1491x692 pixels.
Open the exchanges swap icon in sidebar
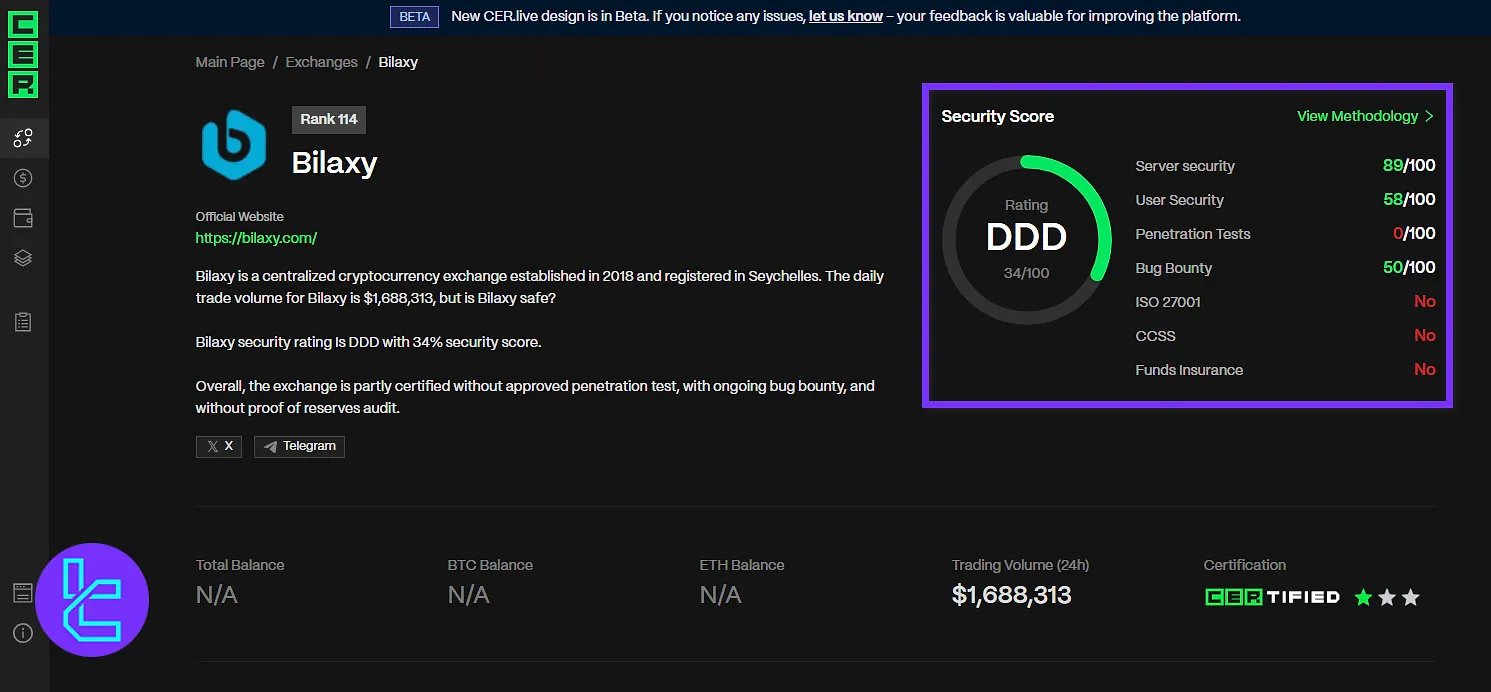(23, 138)
